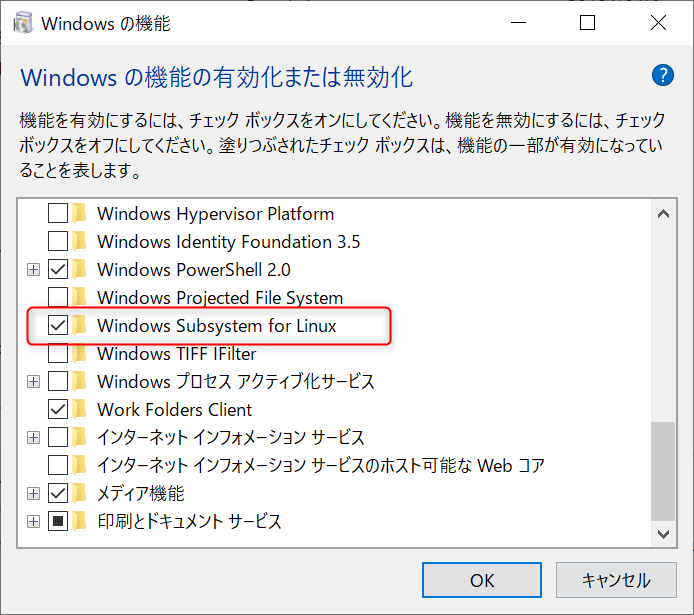Select インターネット インフォメーション サービス label
Screen dimensions: 694x615
coord(231,437)
